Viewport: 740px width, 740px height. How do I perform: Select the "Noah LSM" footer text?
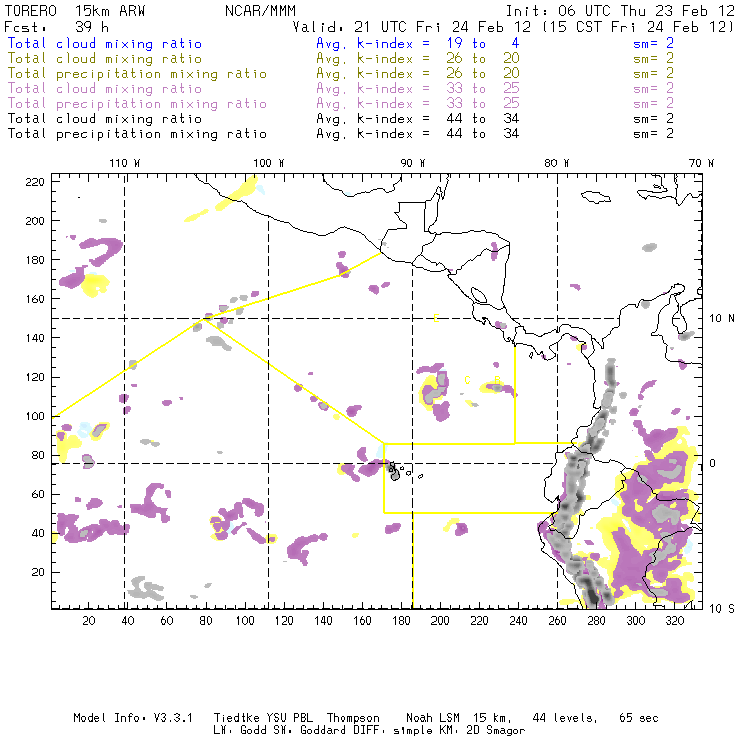[x=433, y=718]
